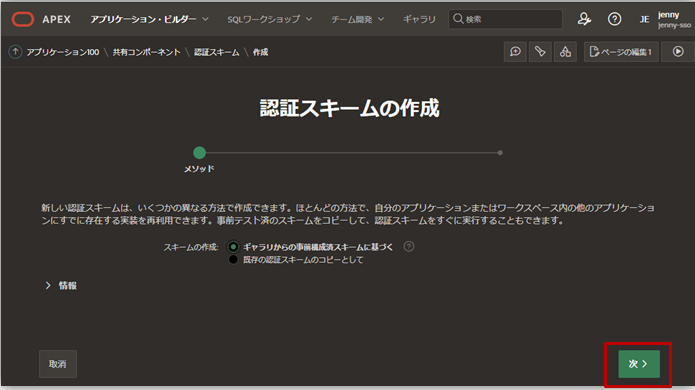The image size is (695, 390).
Task: Open the jenny user account menu
Action: click(674, 20)
